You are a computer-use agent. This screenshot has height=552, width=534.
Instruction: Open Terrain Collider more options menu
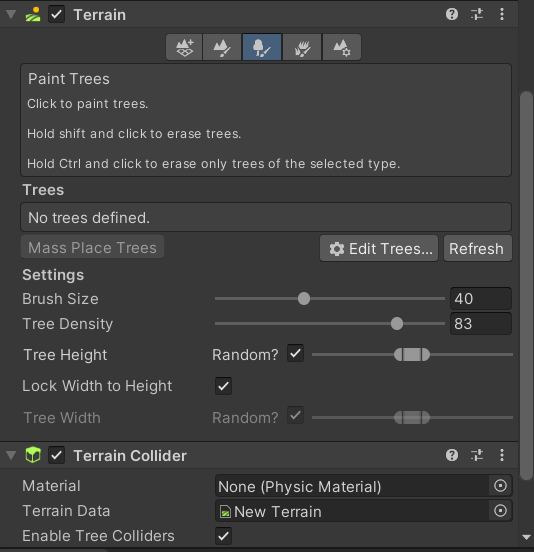pyautogui.click(x=502, y=455)
